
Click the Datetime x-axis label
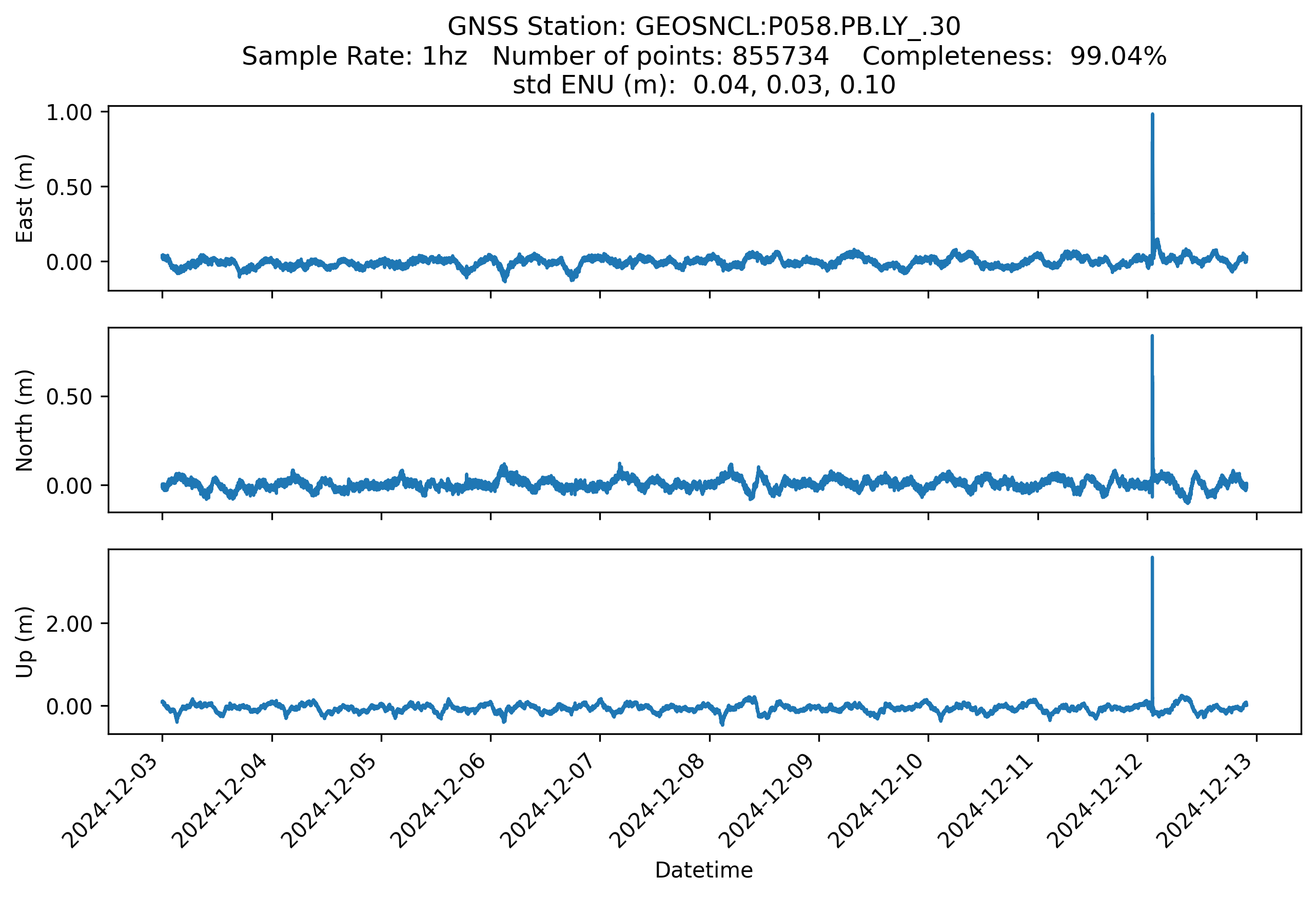704,870
